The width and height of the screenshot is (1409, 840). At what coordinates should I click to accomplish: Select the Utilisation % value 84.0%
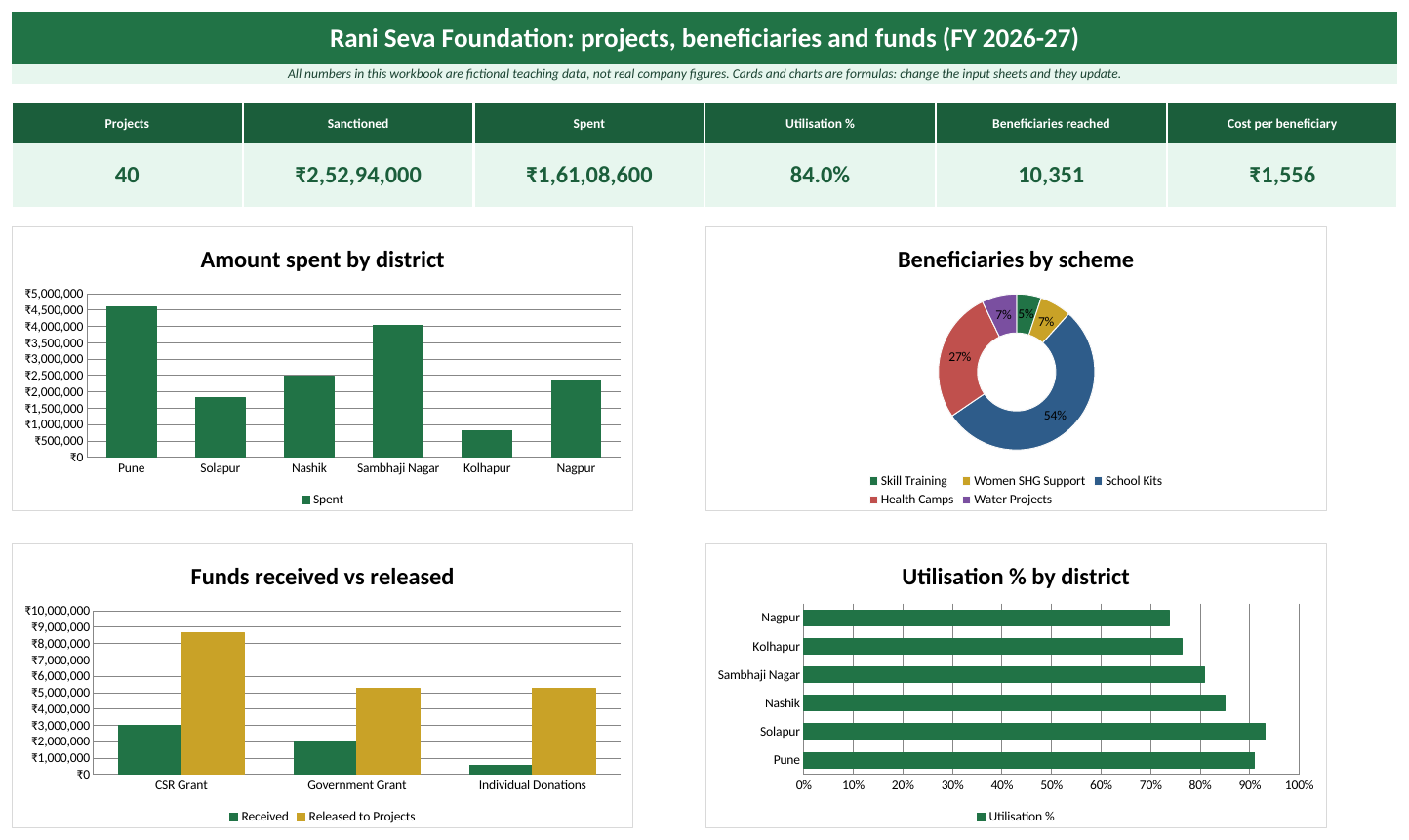click(x=820, y=176)
